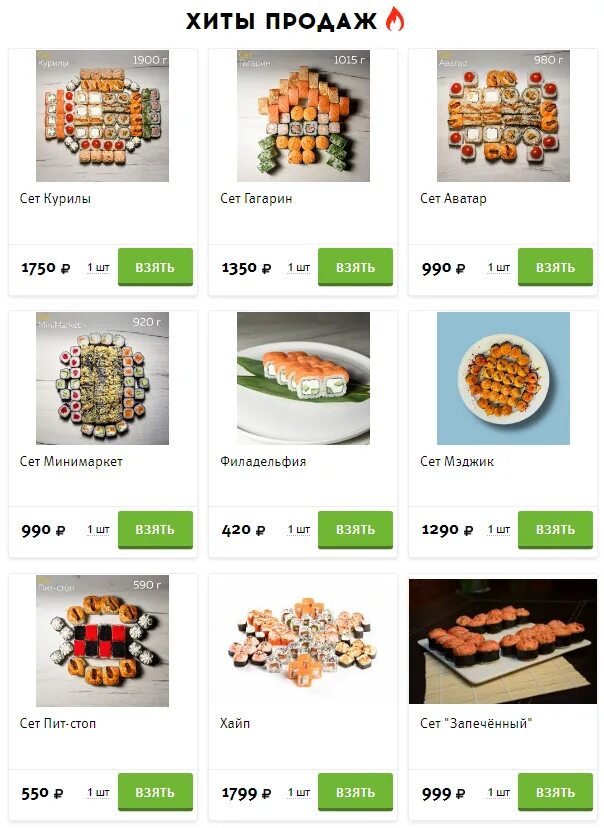Open the 1 шт quantity selector for Сет Минимаркет
The width and height of the screenshot is (604, 828).
click(x=98, y=530)
